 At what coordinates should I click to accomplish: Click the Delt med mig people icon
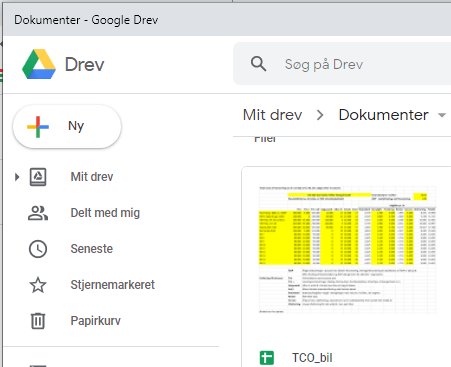coord(38,213)
